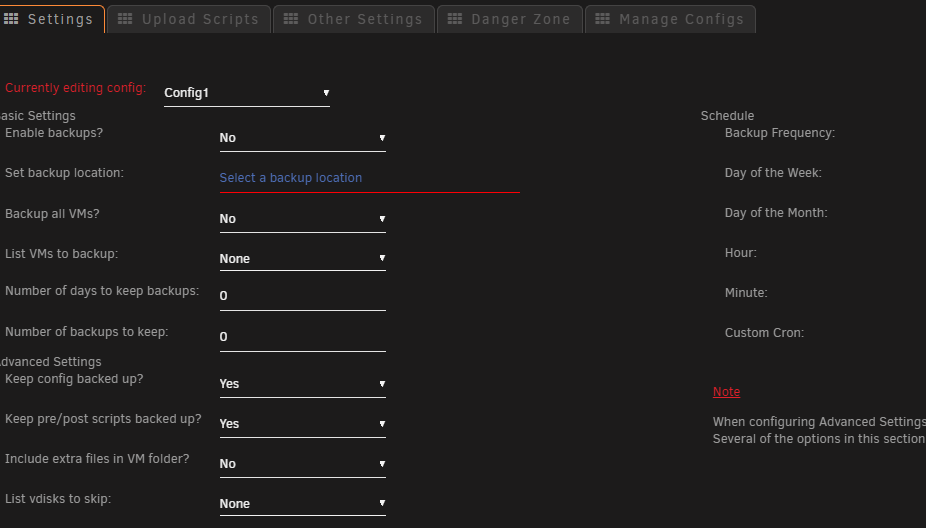Click the Hour label in Schedule
The image size is (926, 528).
pyautogui.click(x=741, y=253)
